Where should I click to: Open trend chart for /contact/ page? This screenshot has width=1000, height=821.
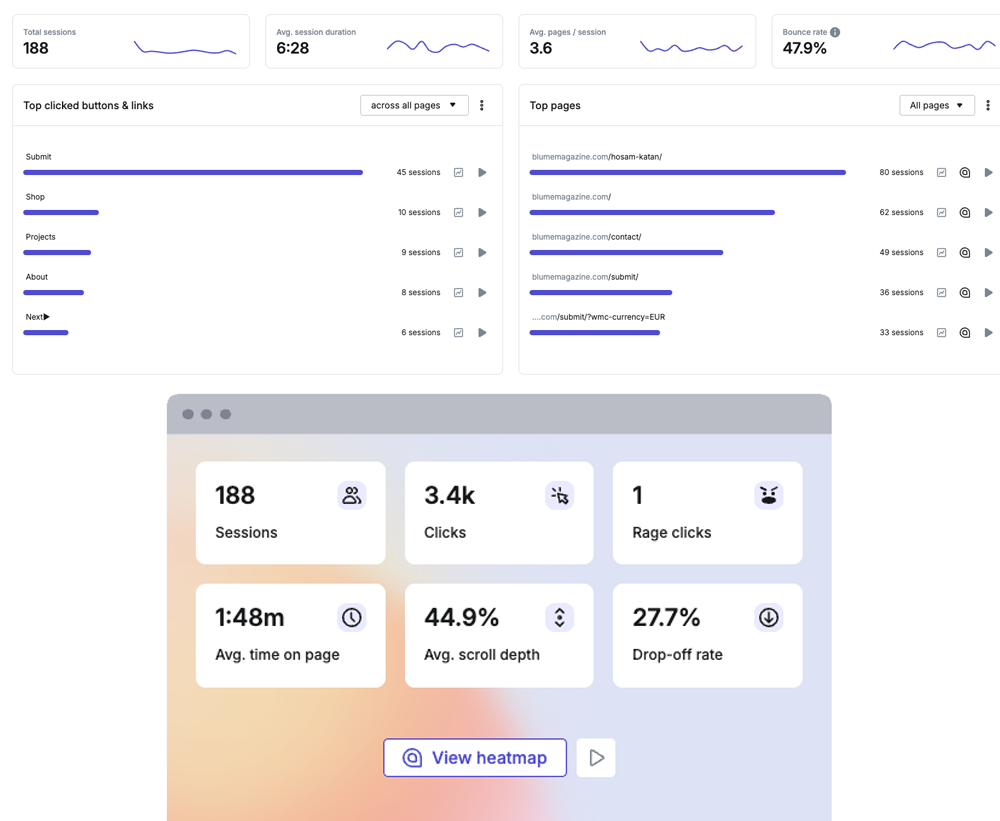coord(941,253)
